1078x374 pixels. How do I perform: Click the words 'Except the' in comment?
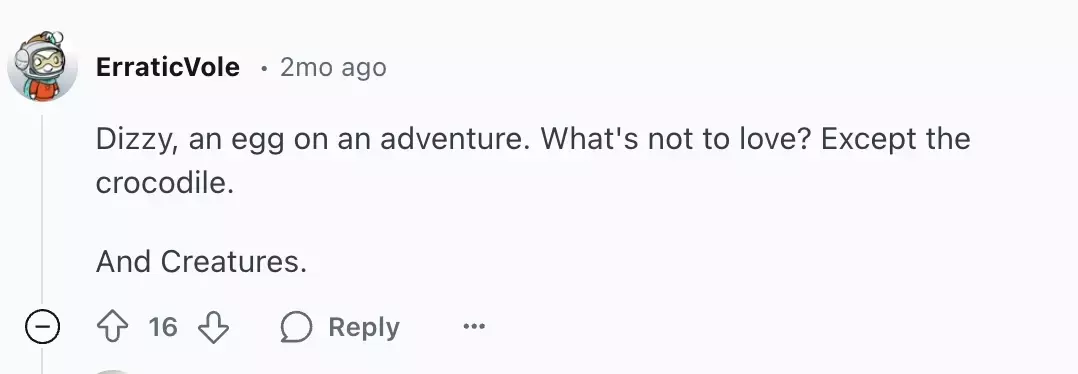(x=895, y=139)
